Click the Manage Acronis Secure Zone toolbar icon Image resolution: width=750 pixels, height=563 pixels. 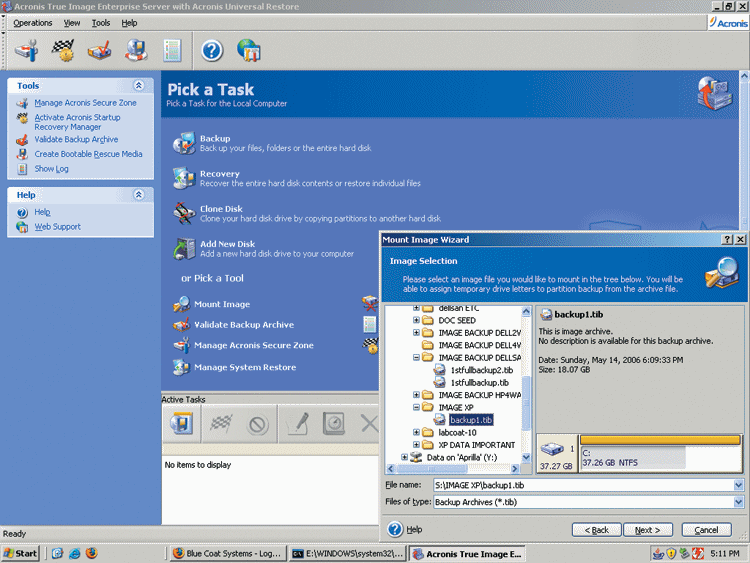[26, 50]
